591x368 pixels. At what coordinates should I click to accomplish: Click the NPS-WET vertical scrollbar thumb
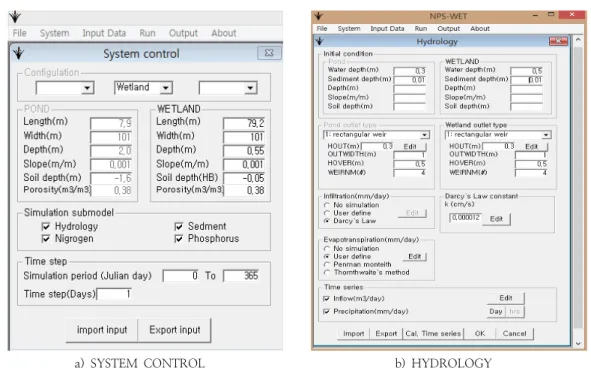pos(578,187)
